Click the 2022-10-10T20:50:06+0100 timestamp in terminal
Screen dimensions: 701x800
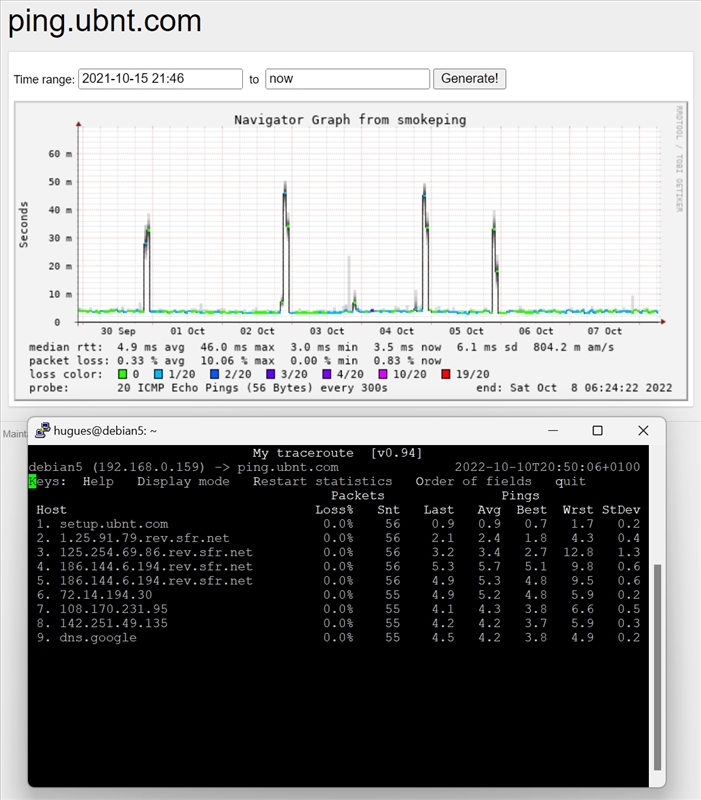(x=547, y=467)
